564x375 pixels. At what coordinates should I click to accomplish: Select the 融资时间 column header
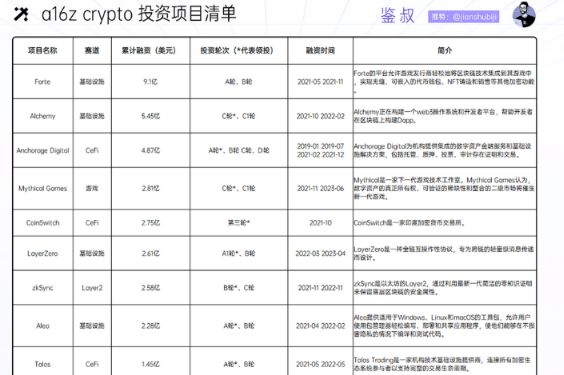(320, 51)
